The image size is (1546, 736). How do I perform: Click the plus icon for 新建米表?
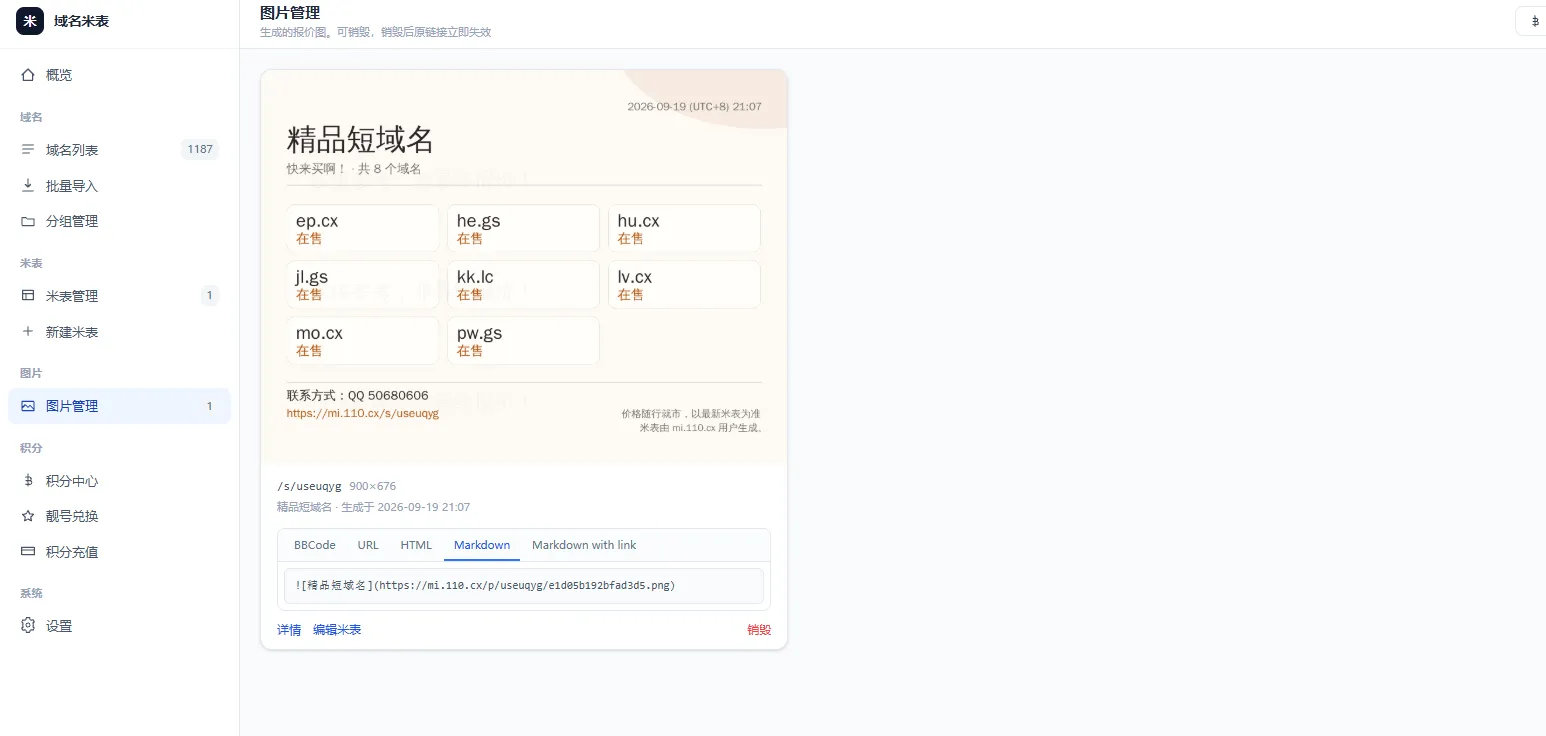pyautogui.click(x=28, y=332)
